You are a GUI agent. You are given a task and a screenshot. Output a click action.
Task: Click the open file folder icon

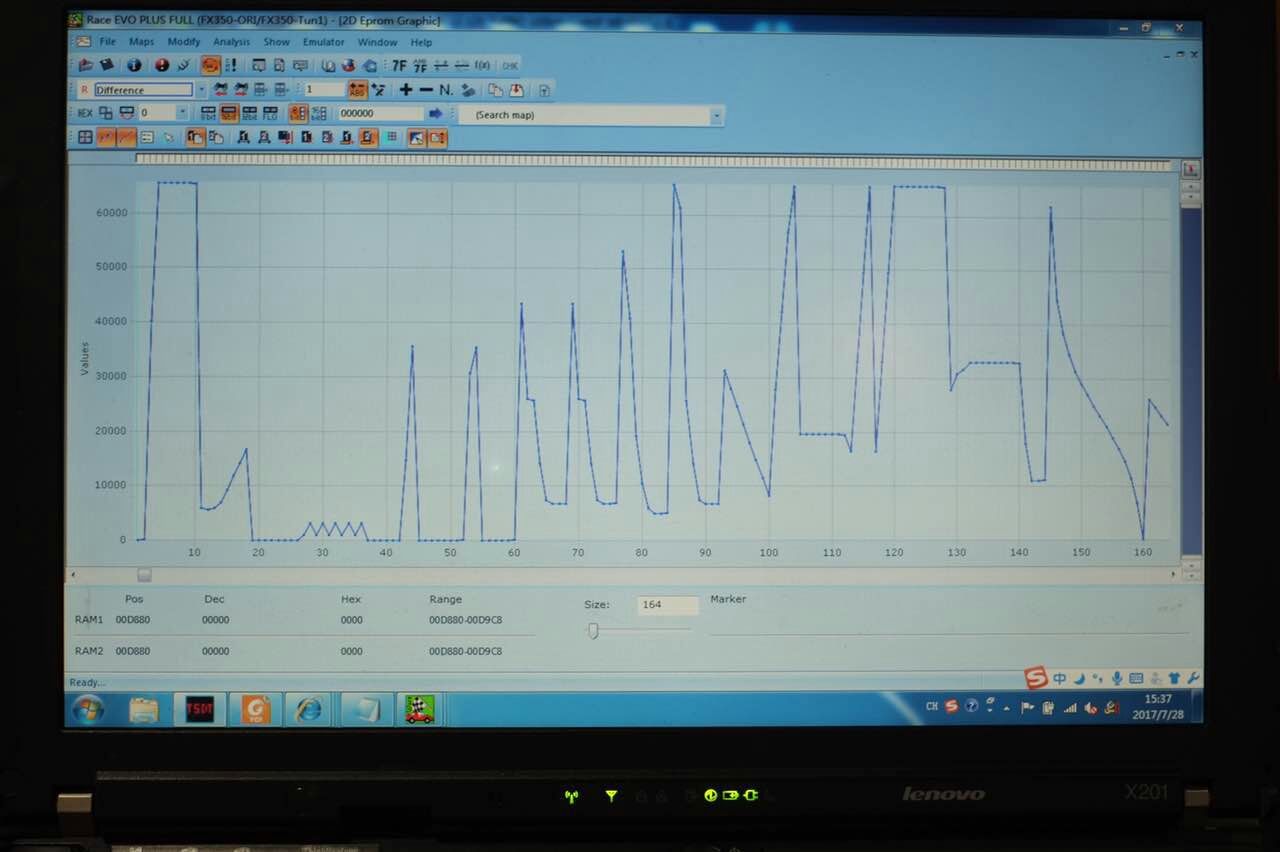[x=85, y=65]
